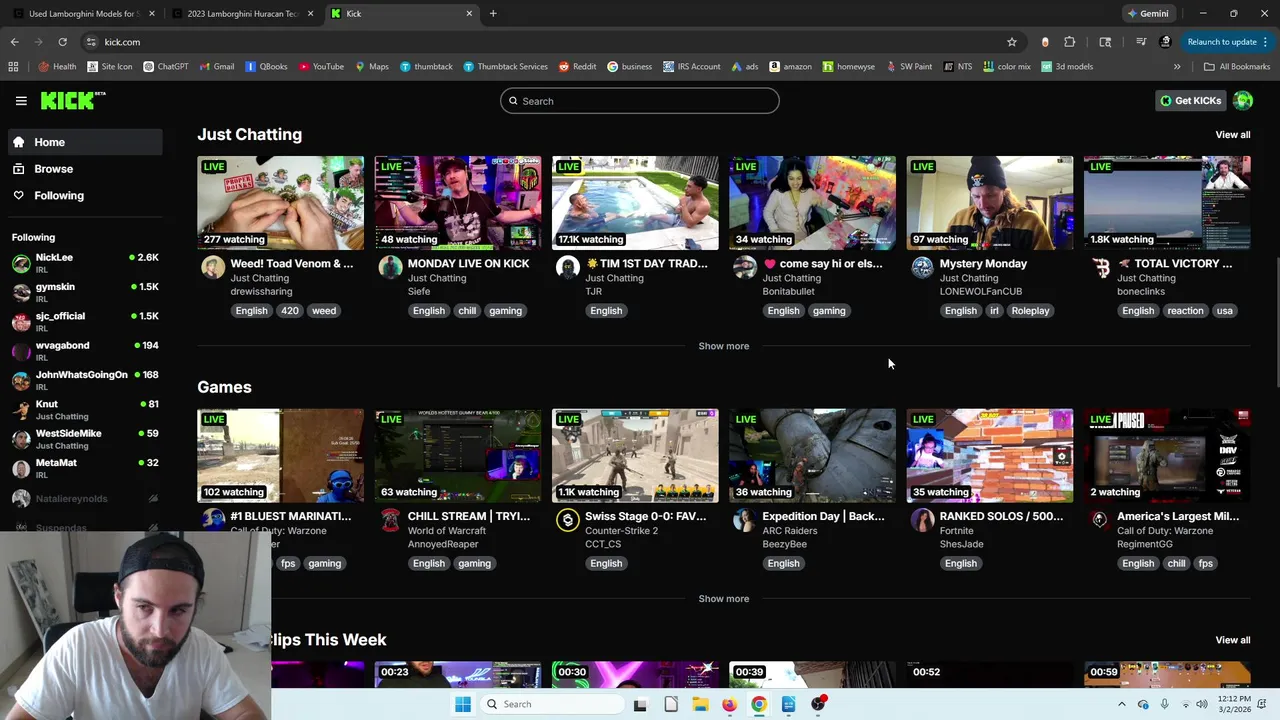The height and width of the screenshot is (720, 1280).
Task: Click CCT_CS channel avatar
Action: [x=568, y=520]
